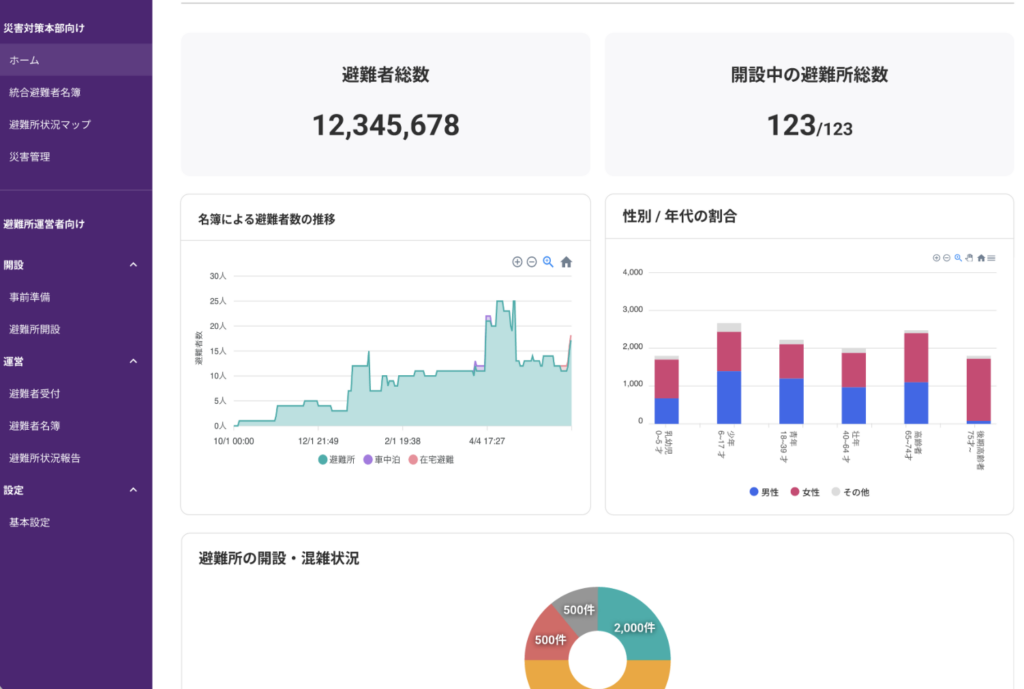The height and width of the screenshot is (689, 1024).
Task: Collapse the 運営 section chevron
Action: pos(134,361)
